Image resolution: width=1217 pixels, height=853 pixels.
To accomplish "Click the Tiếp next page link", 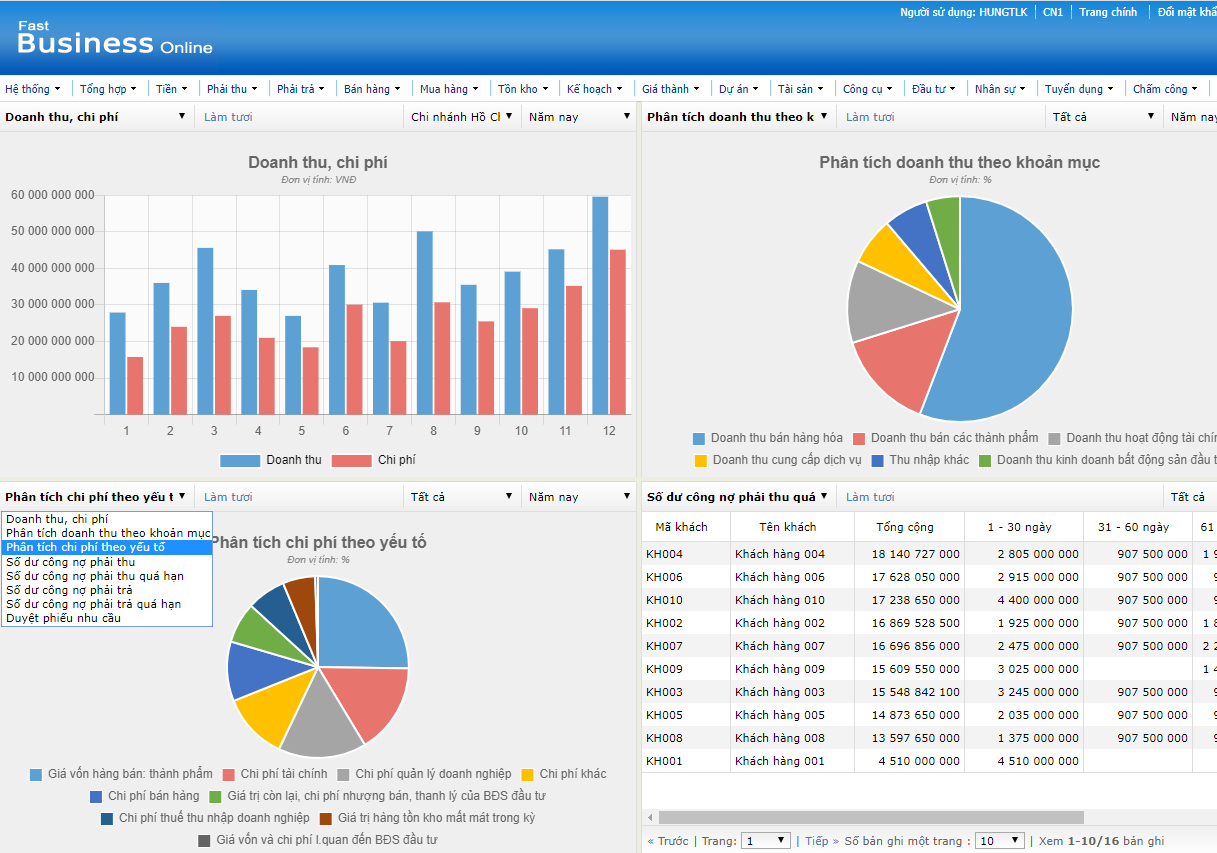I will 816,840.
